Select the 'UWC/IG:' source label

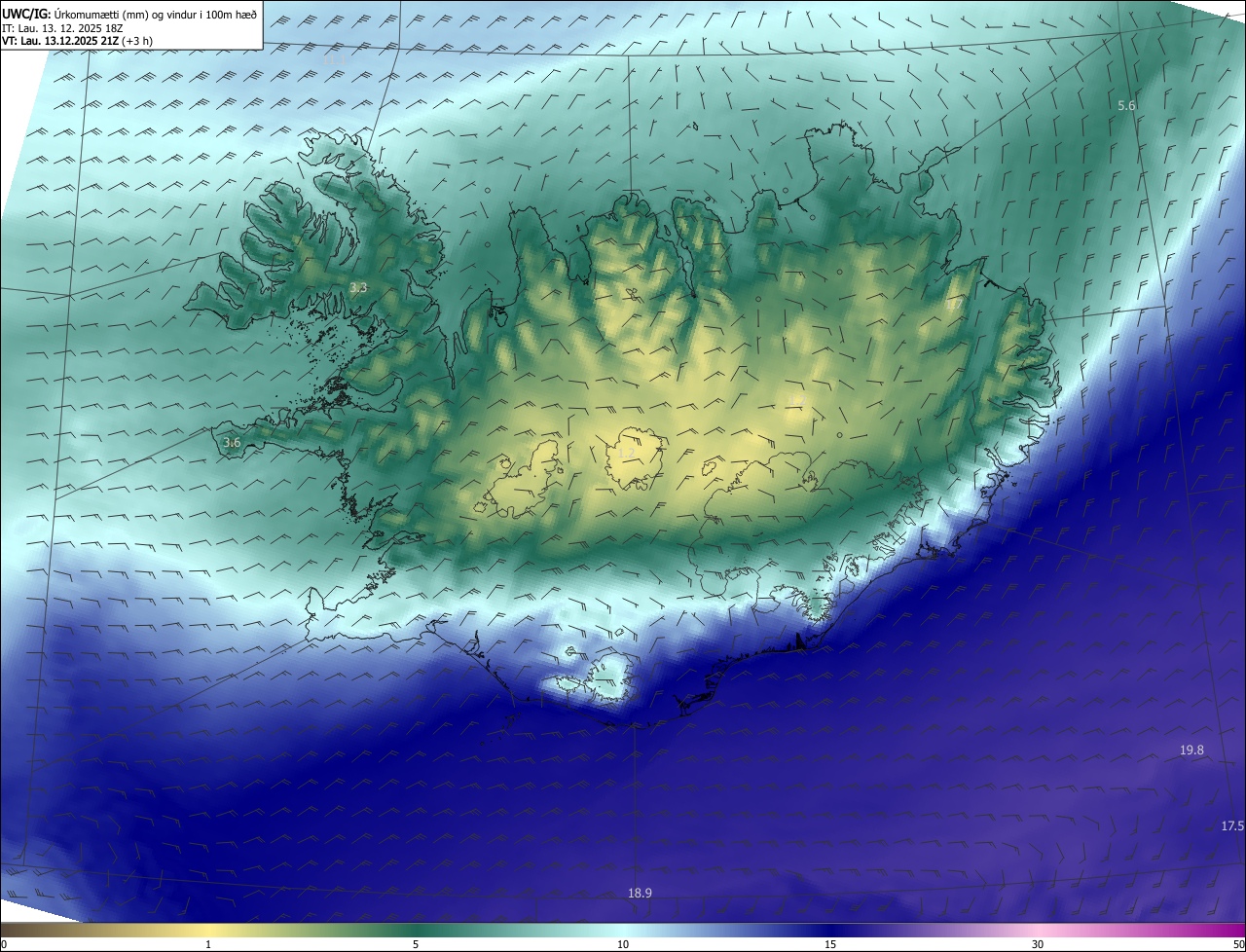pos(26,15)
